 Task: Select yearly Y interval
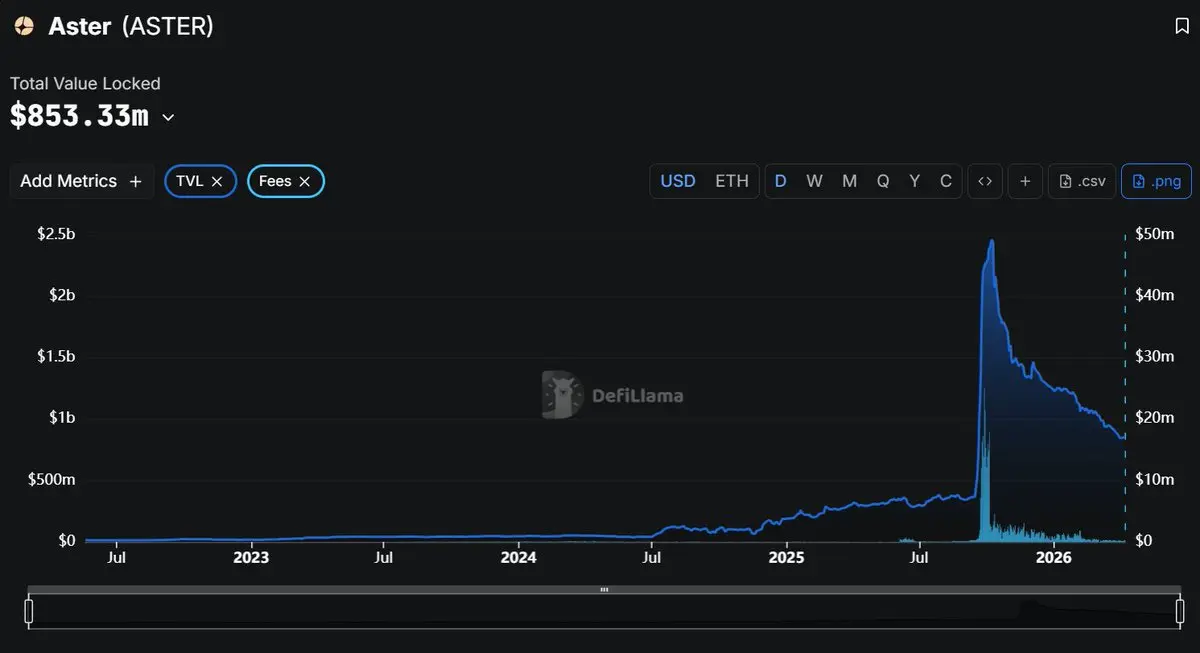coord(914,181)
